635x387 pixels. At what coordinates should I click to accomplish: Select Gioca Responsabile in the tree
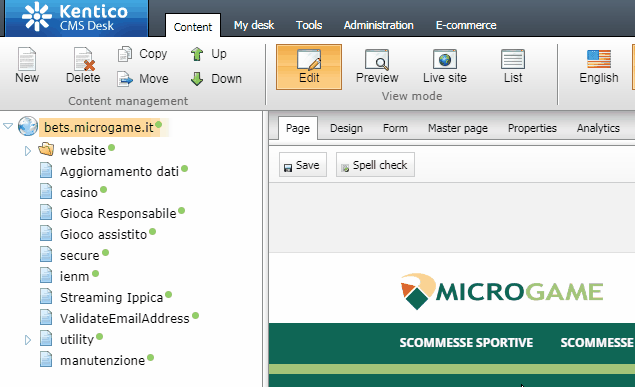click(x=118, y=213)
